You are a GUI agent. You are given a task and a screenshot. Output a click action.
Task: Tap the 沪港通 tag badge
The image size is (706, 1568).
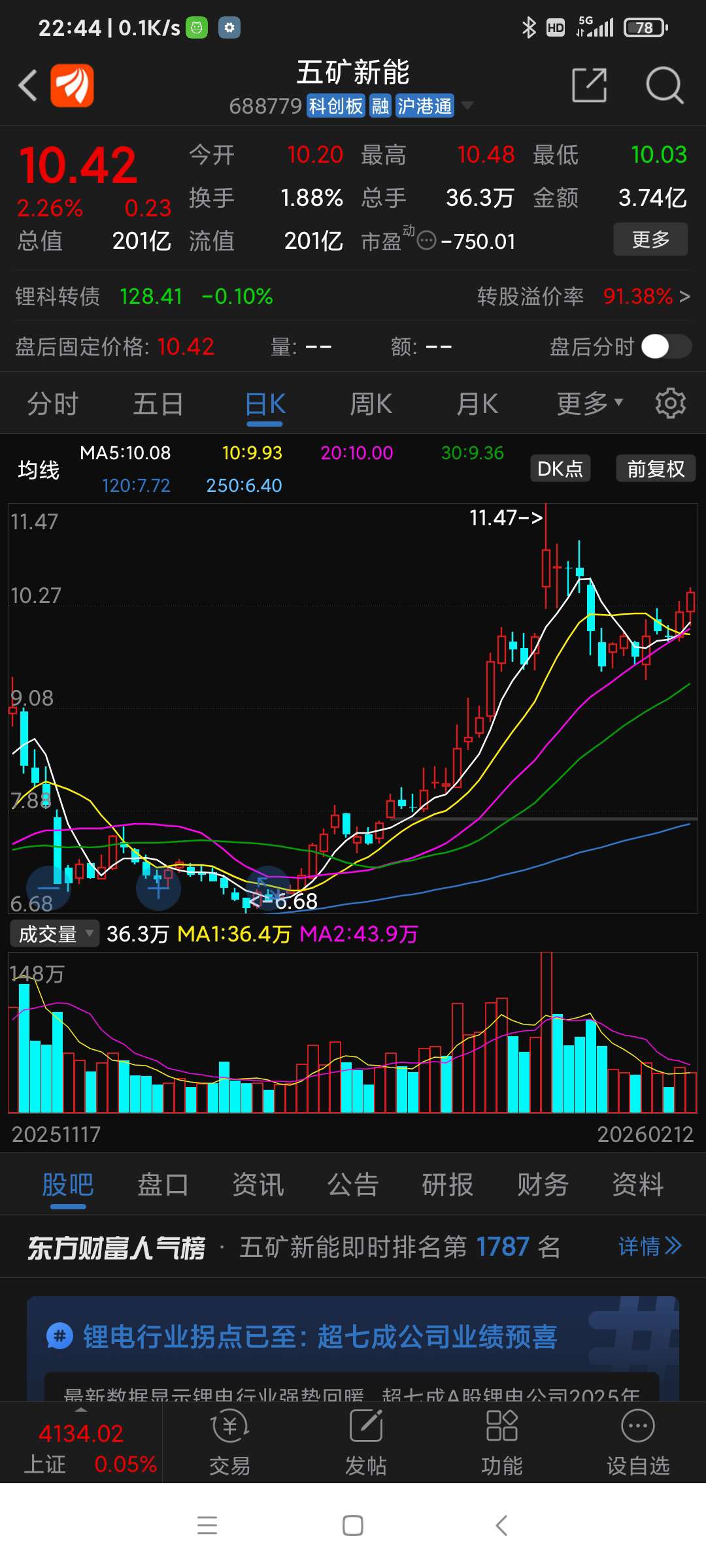pyautogui.click(x=425, y=105)
